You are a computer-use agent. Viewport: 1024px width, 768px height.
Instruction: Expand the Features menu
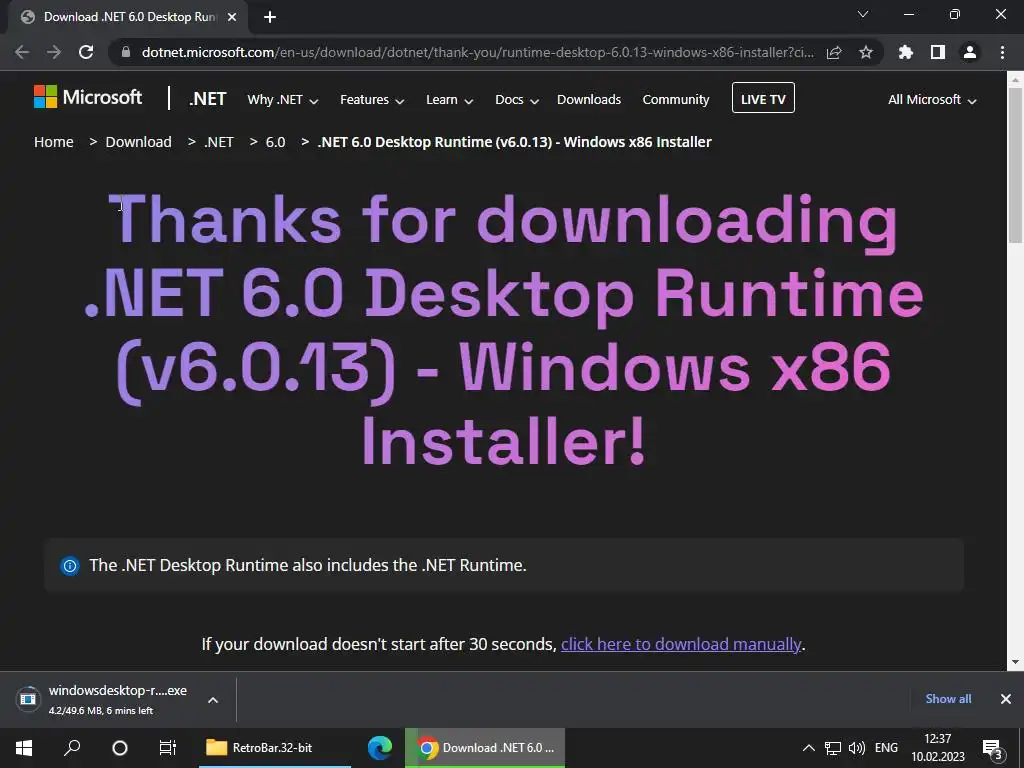coord(372,99)
